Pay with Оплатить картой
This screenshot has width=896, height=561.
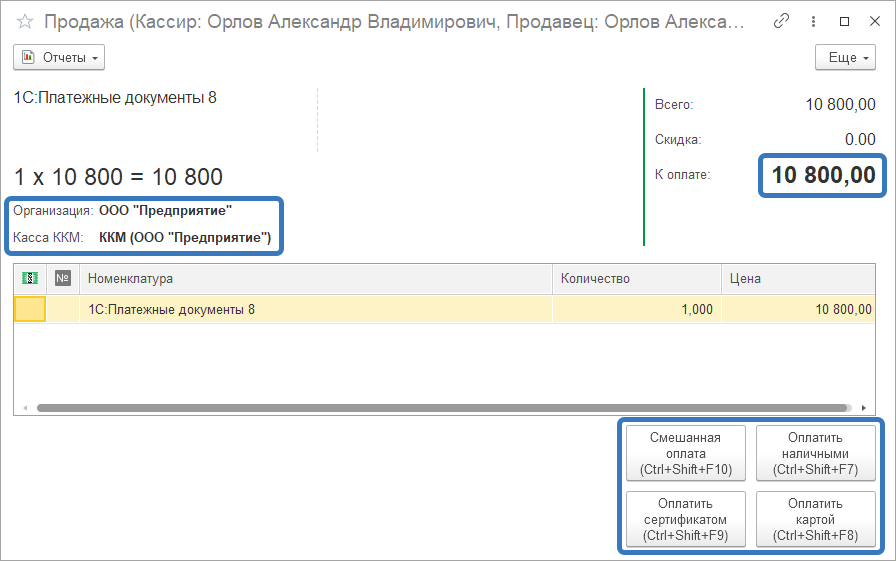pyautogui.click(x=815, y=519)
